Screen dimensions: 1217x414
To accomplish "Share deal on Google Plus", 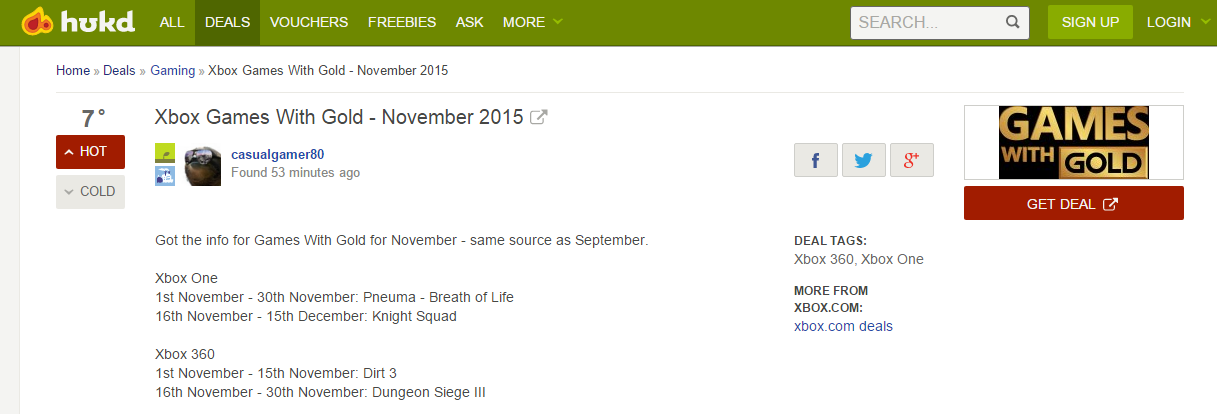I will pyautogui.click(x=912, y=160).
